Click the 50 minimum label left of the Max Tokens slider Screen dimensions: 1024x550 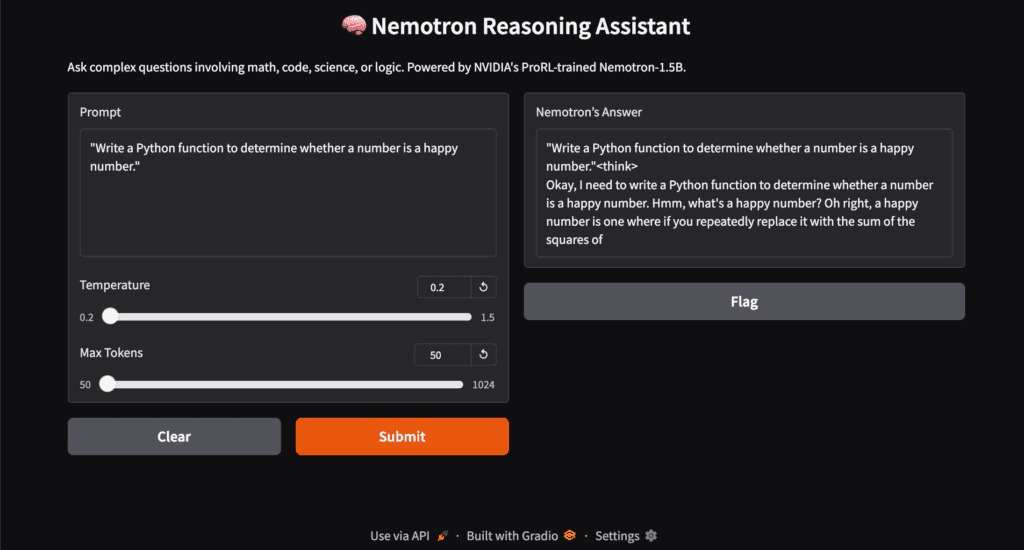tap(86, 385)
